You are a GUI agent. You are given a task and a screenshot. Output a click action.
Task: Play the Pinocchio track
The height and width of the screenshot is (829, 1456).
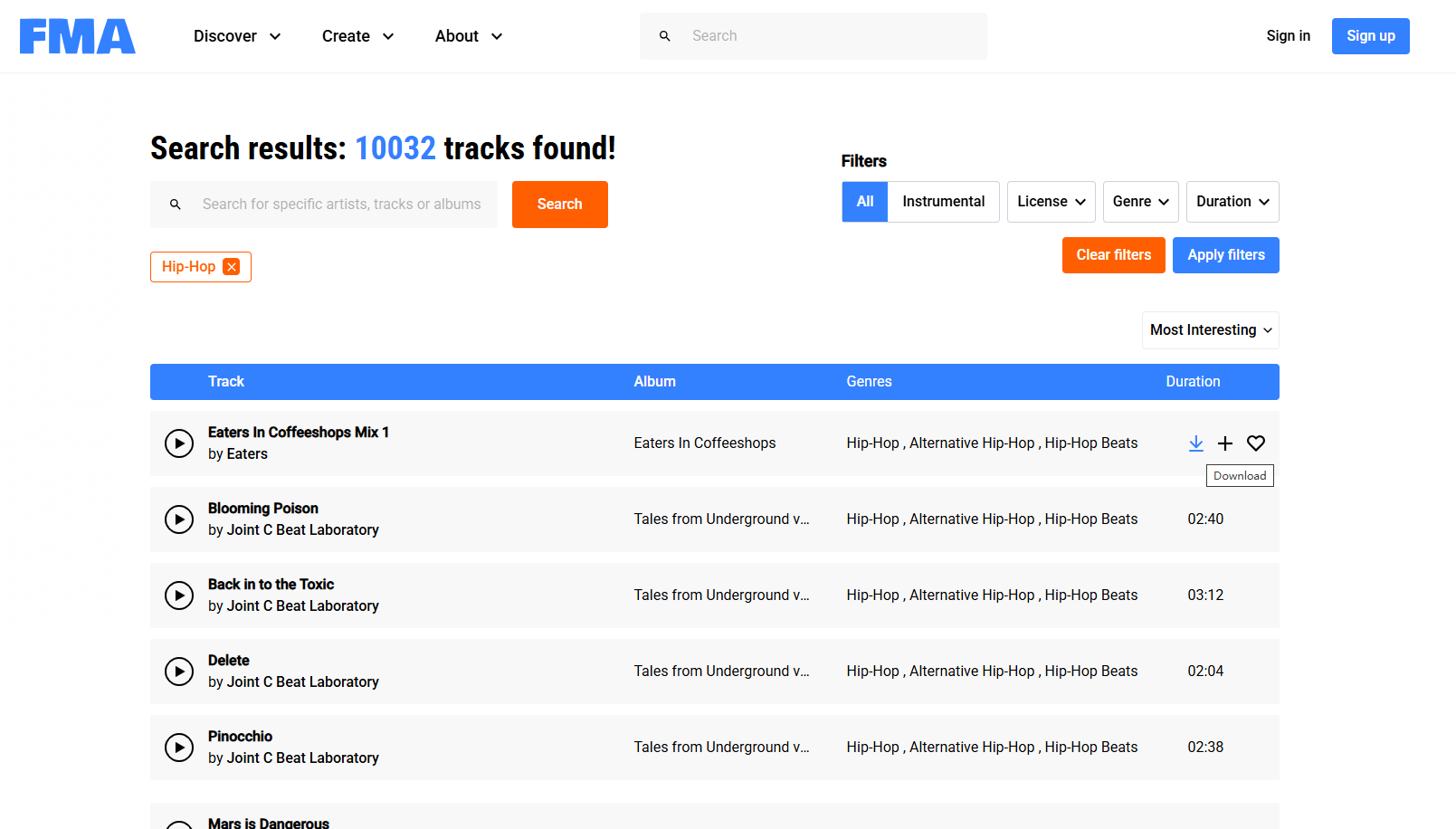pos(179,748)
